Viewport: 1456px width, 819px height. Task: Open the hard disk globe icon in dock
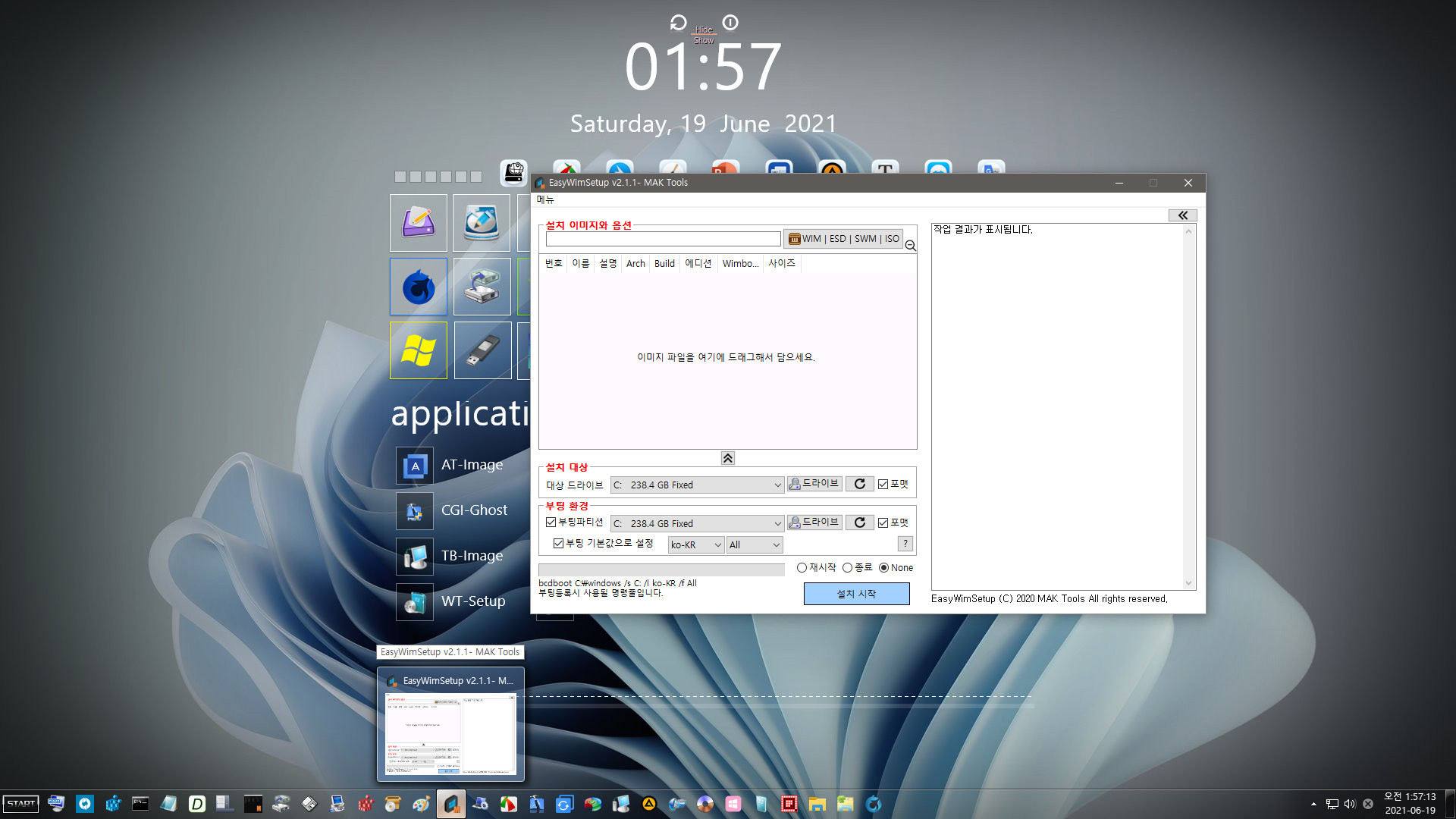513,173
